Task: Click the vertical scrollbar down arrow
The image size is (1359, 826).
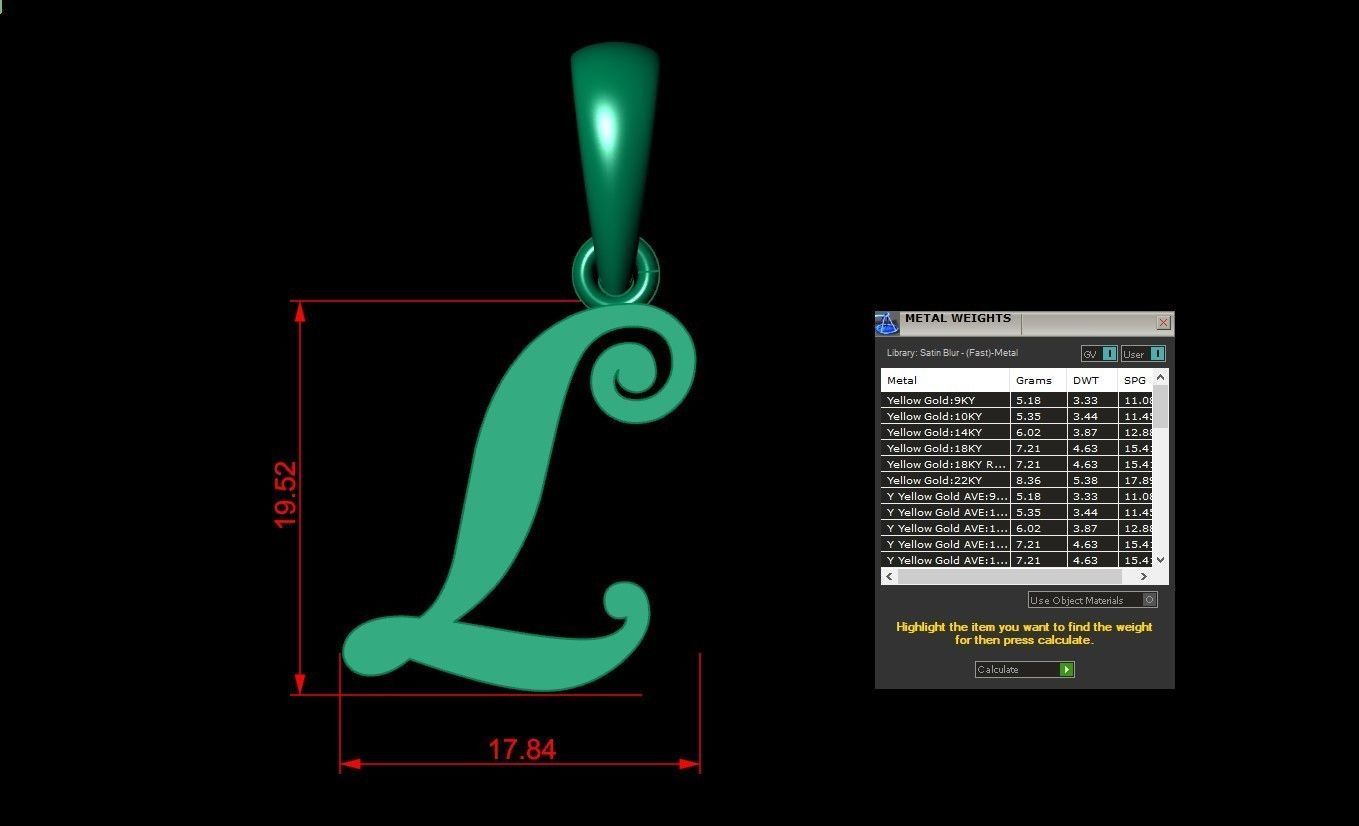Action: tap(1161, 560)
